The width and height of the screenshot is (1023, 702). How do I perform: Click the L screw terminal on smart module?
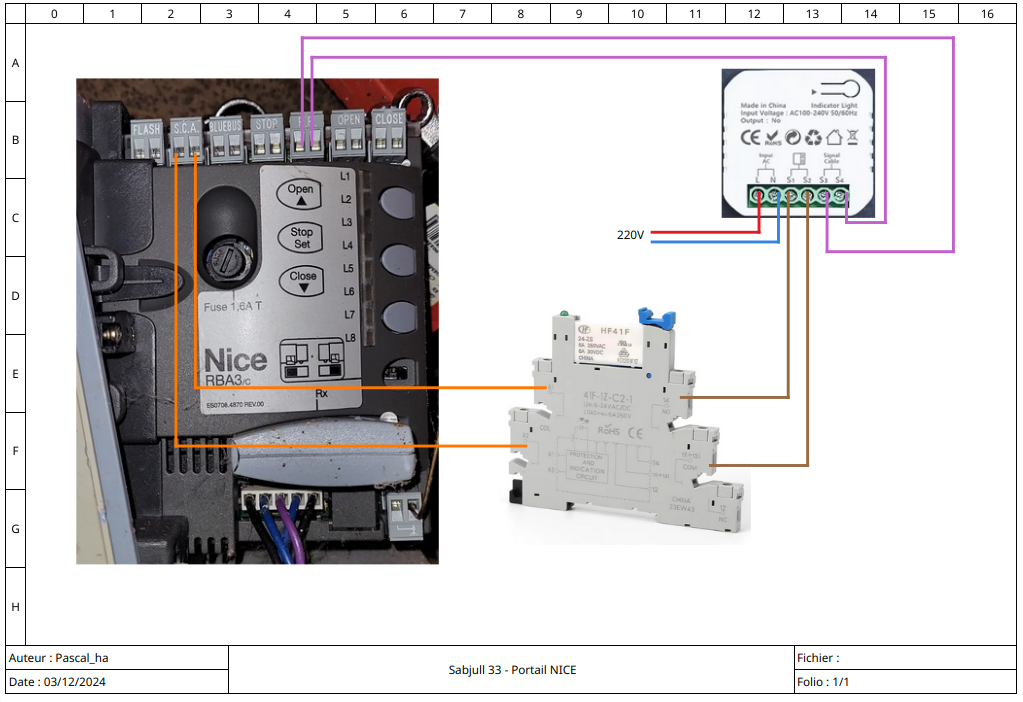coord(759,194)
